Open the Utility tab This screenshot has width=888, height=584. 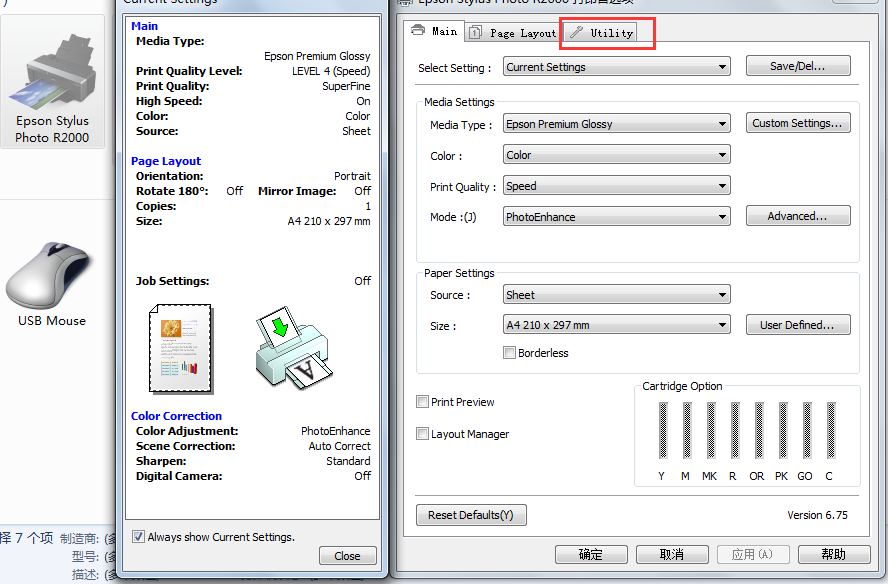[x=600, y=32]
